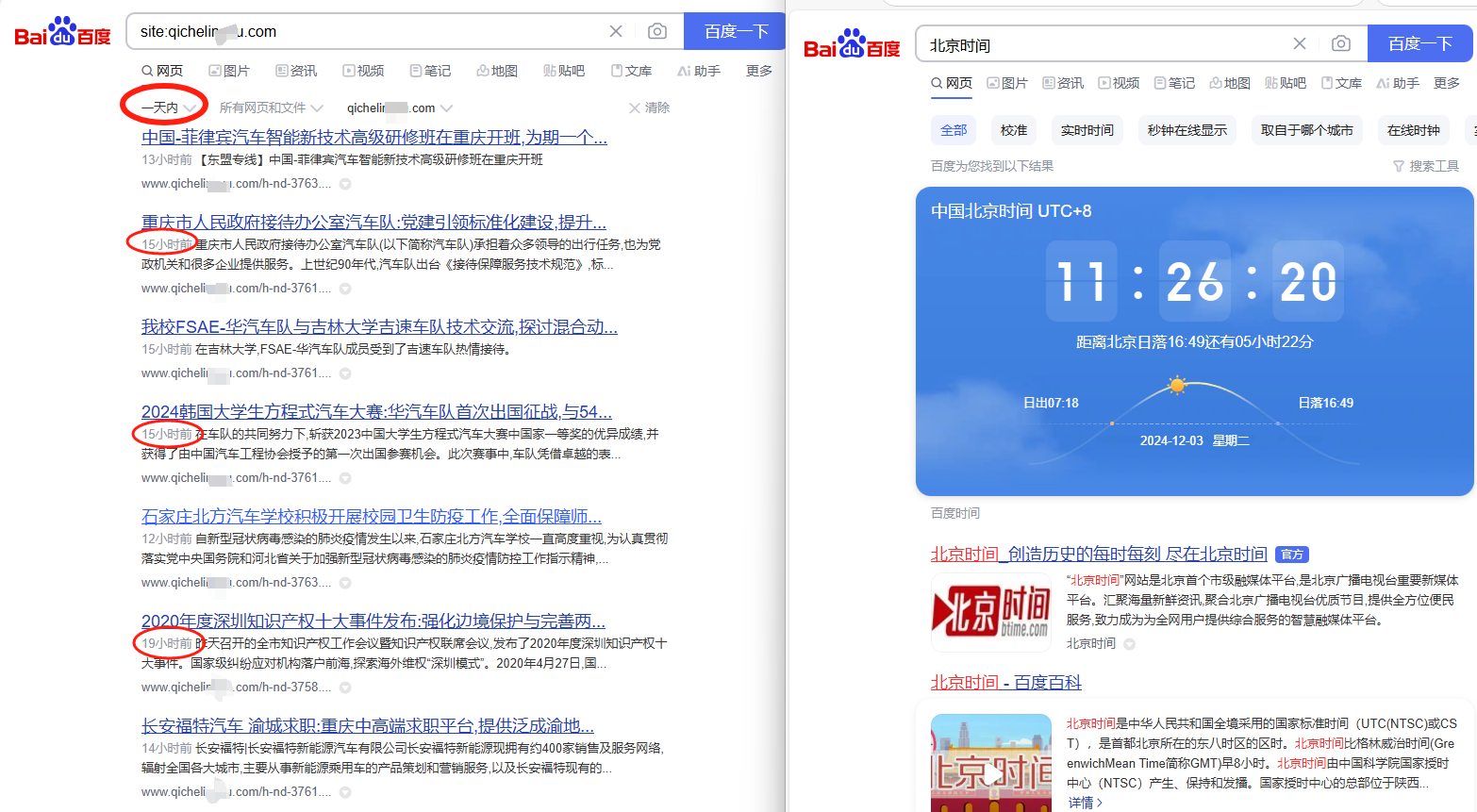Click snapshot icon beside FSAE result URL
The image size is (1477, 812).
point(345,373)
